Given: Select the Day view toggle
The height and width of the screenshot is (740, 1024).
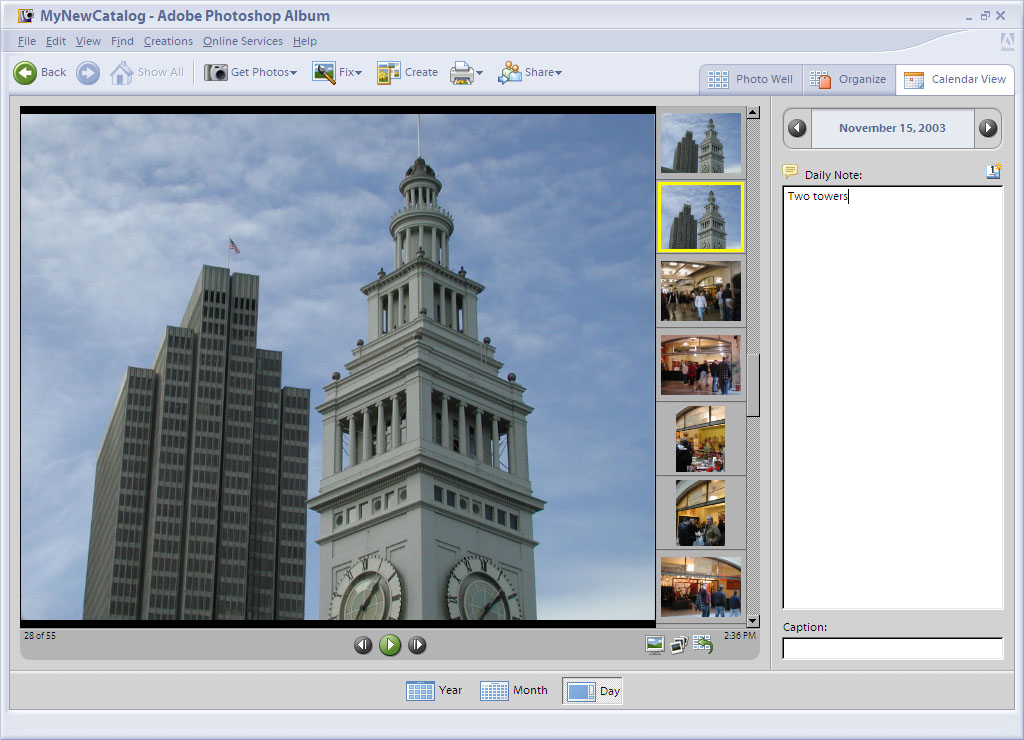Looking at the screenshot, I should point(593,691).
